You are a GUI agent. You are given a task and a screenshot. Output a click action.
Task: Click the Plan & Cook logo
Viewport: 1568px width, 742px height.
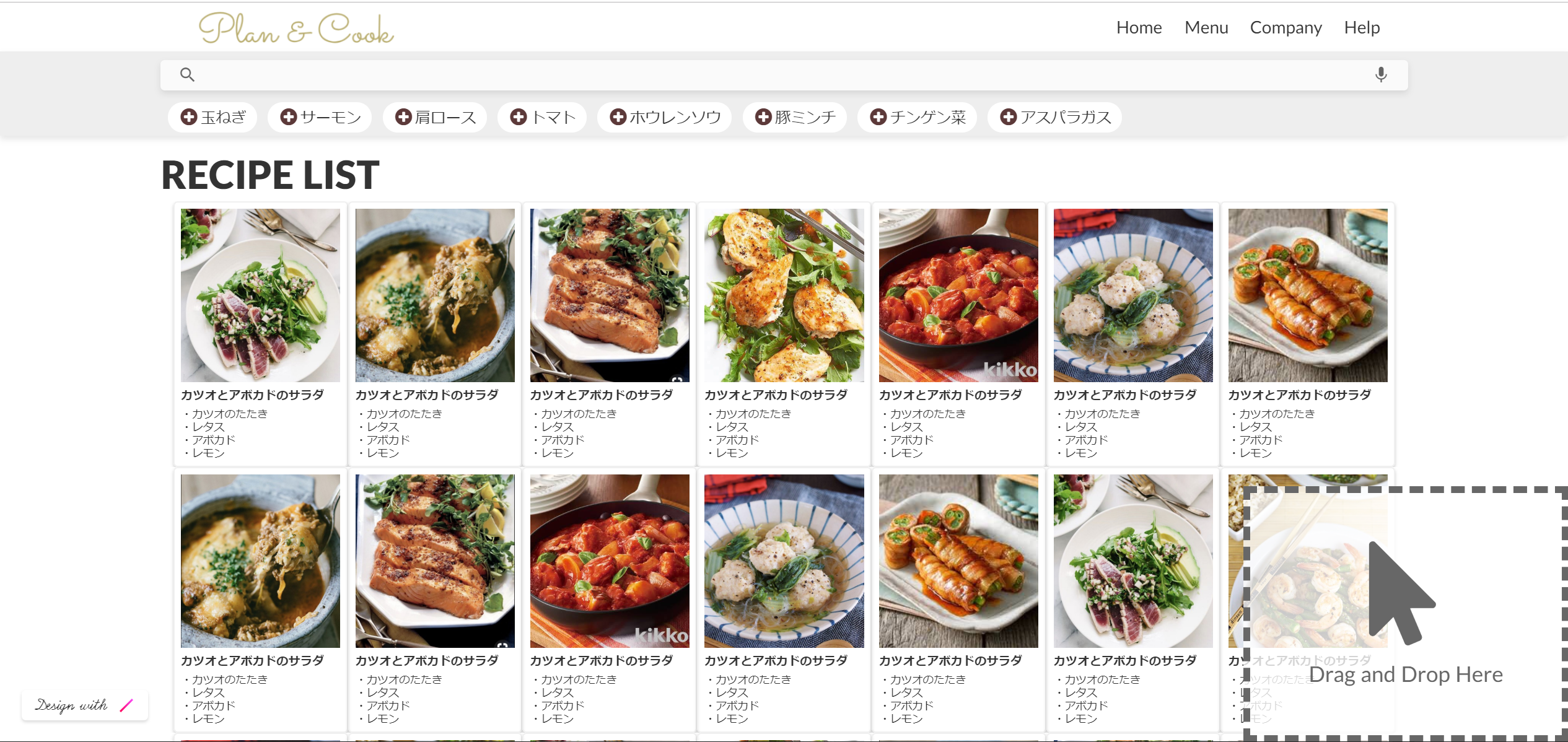tap(296, 29)
